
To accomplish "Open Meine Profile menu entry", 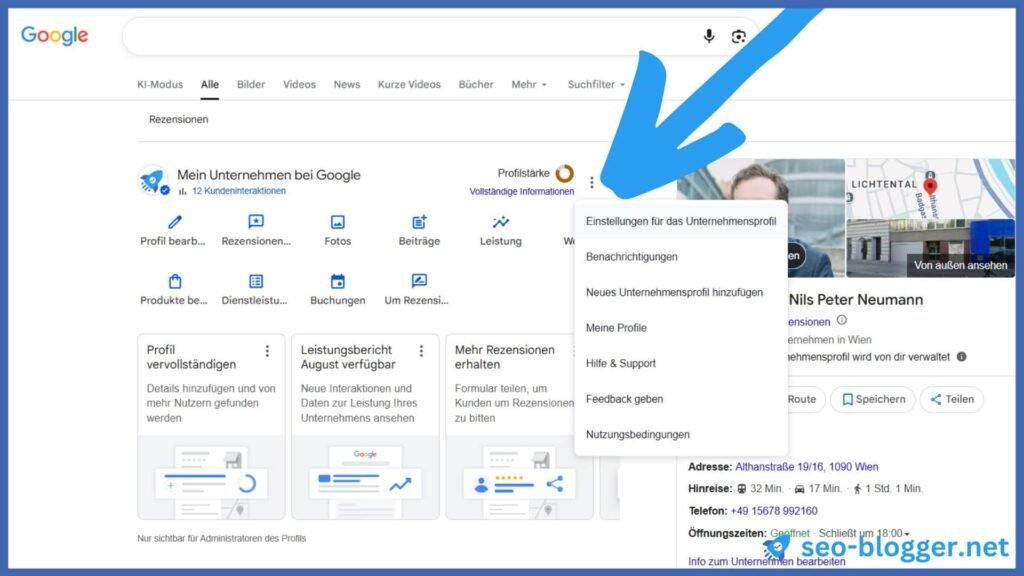I will [x=681, y=328].
